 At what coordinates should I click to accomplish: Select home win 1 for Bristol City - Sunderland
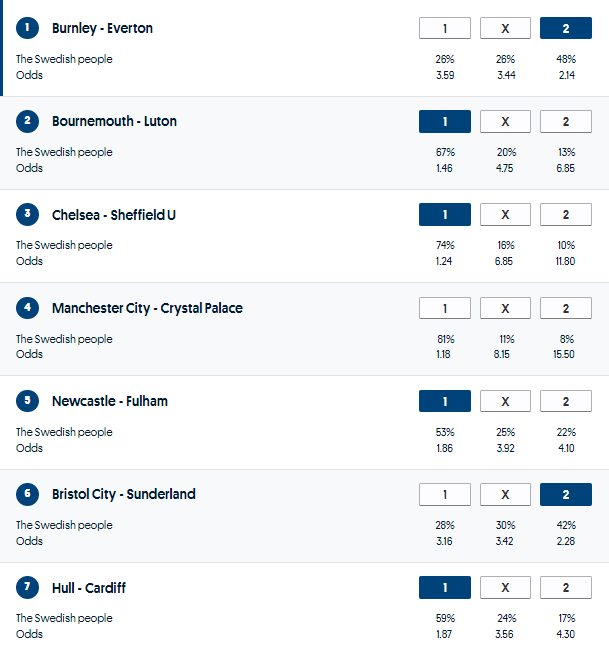444,494
